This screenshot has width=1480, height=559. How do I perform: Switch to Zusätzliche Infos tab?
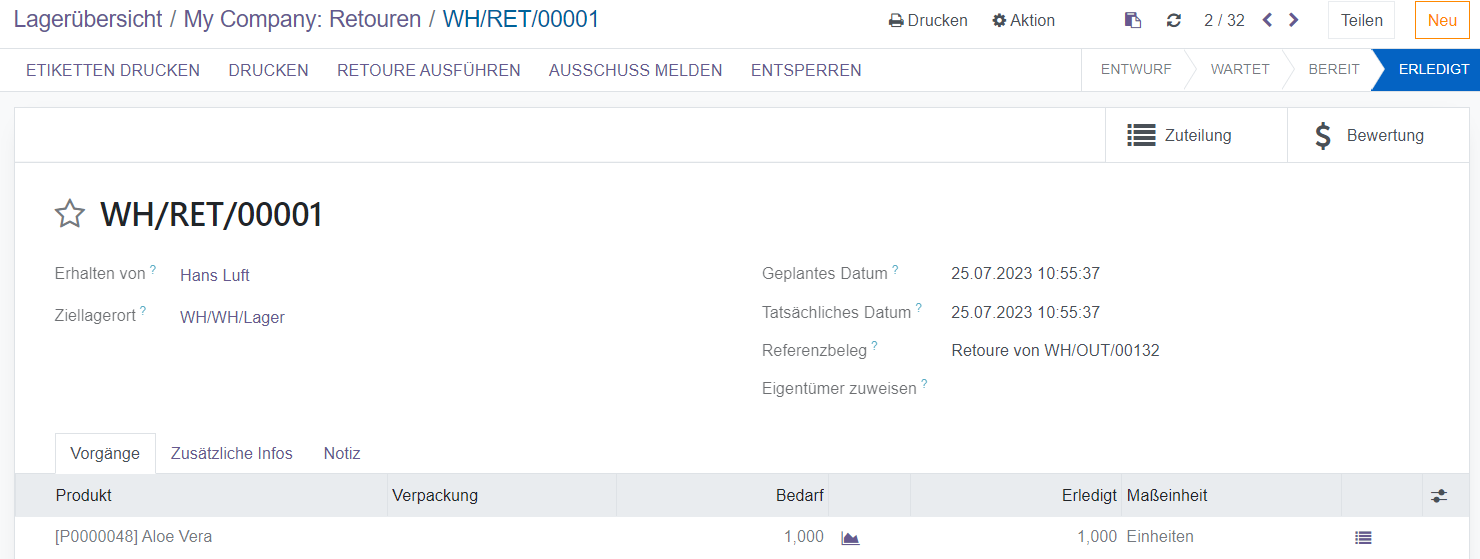click(x=232, y=453)
